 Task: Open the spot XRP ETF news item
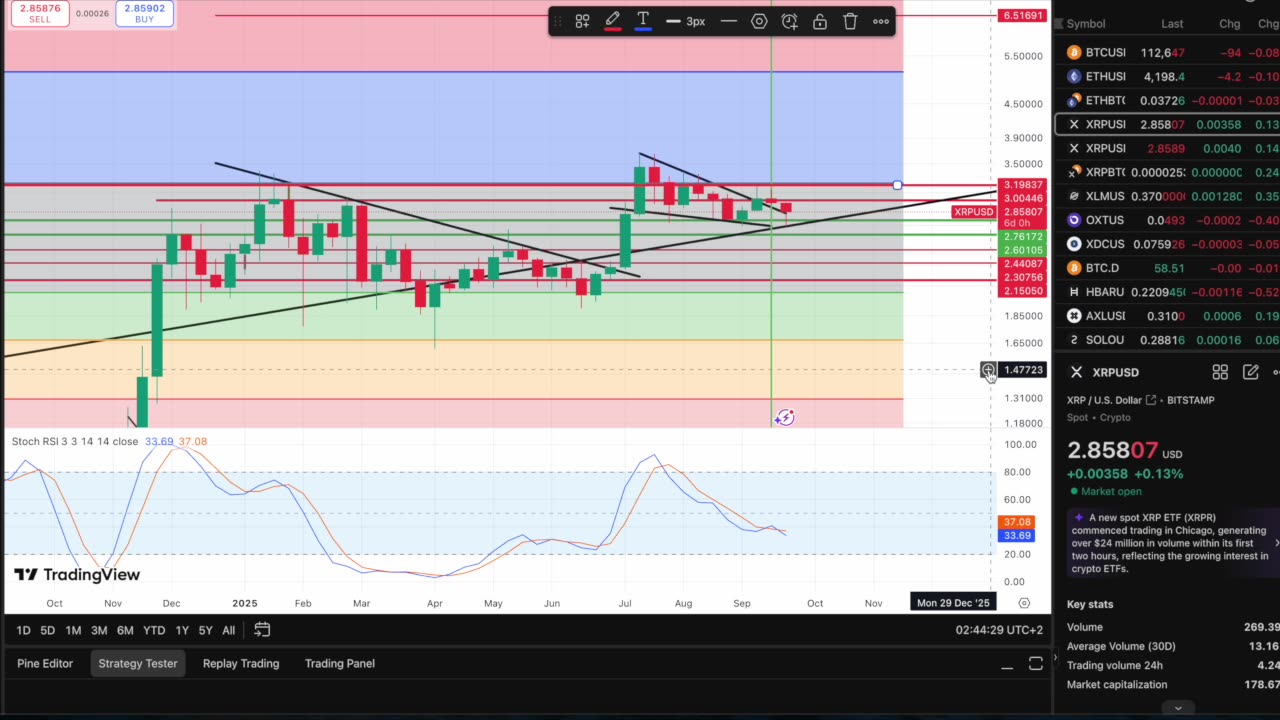1170,543
